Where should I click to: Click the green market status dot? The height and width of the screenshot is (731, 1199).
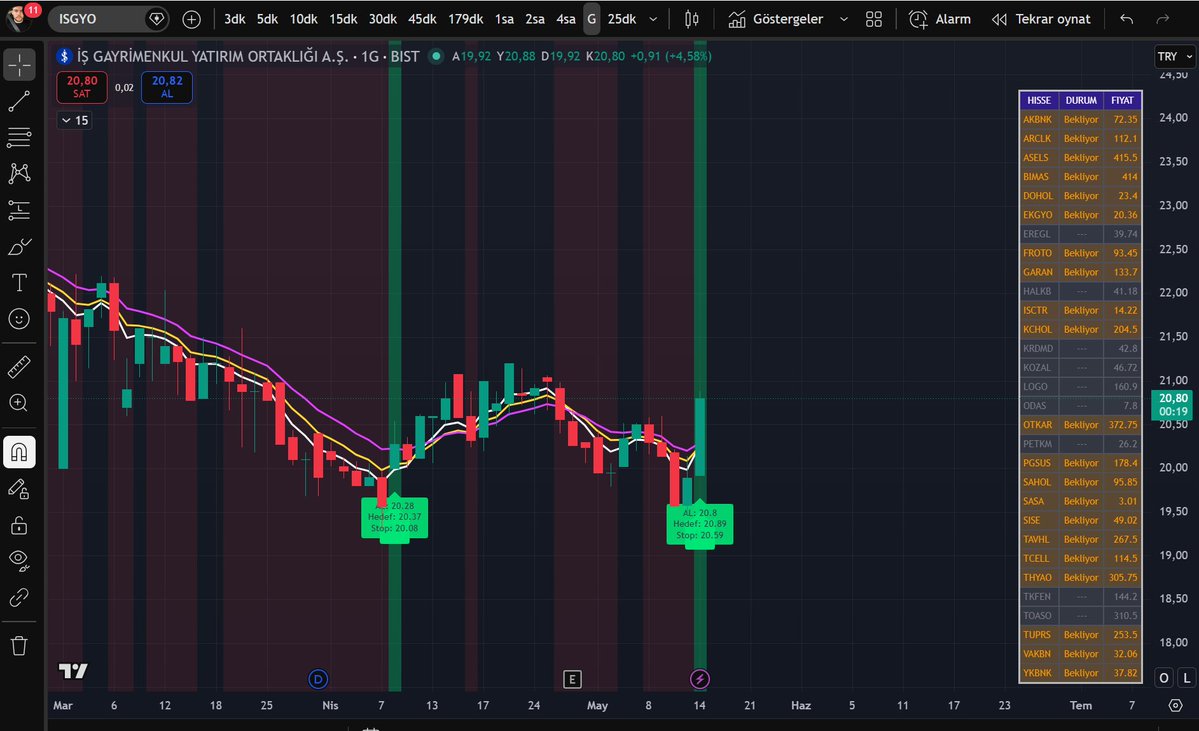tap(436, 56)
